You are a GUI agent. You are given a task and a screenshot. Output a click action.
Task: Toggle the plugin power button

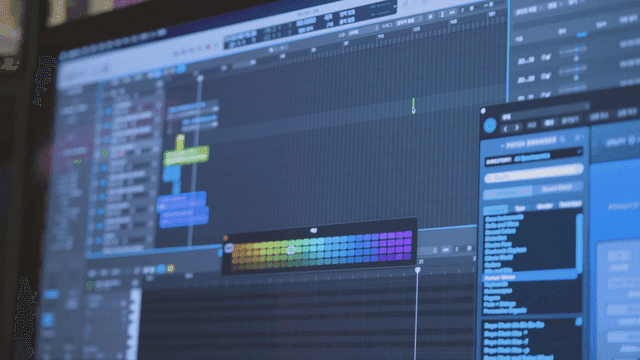490,125
